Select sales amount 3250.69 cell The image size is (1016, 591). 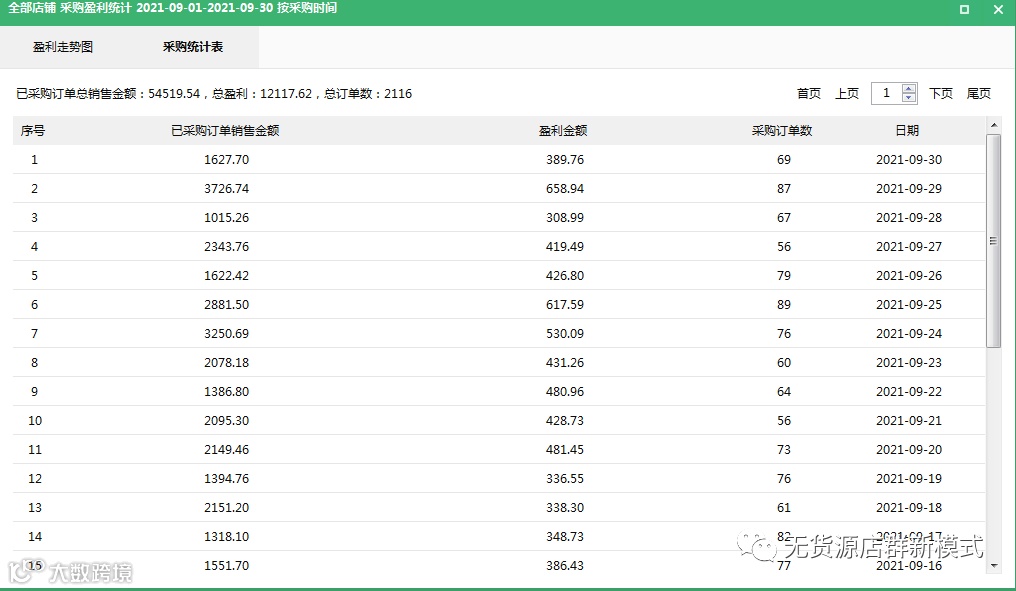(226, 334)
